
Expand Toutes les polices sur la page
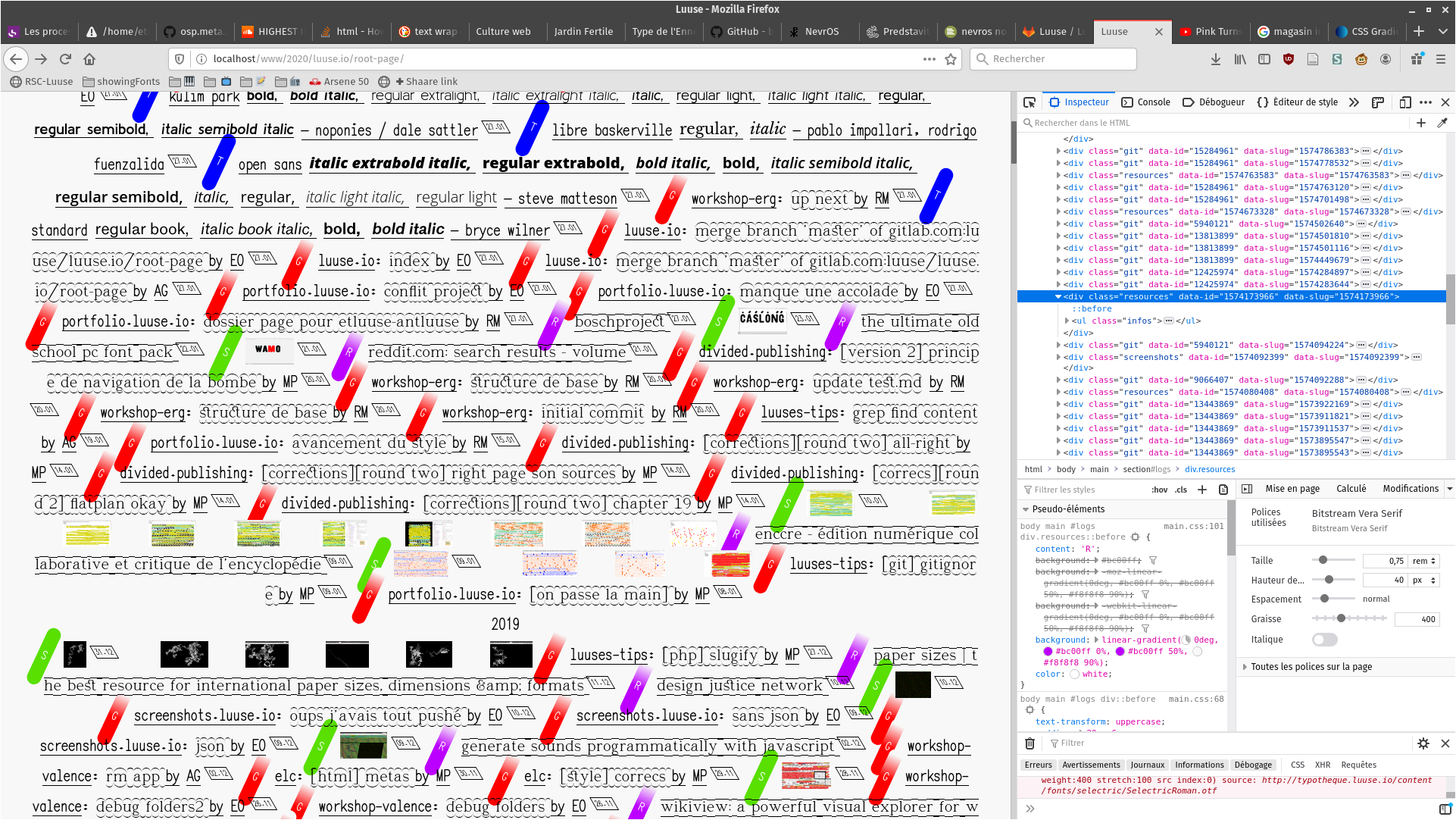tap(1311, 667)
